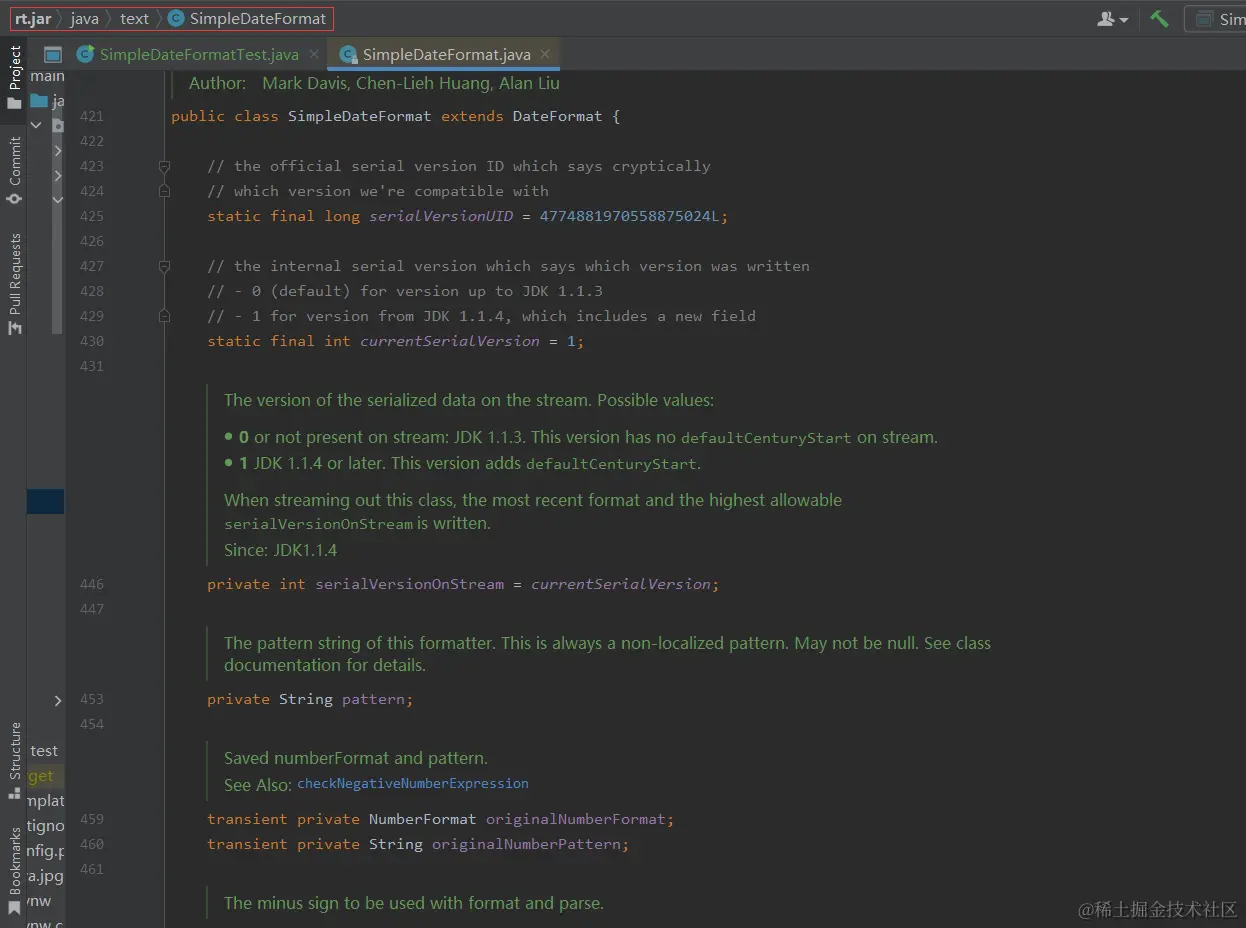Select 'text' package in the breadcrumb
This screenshot has width=1246, height=928.
coord(134,18)
